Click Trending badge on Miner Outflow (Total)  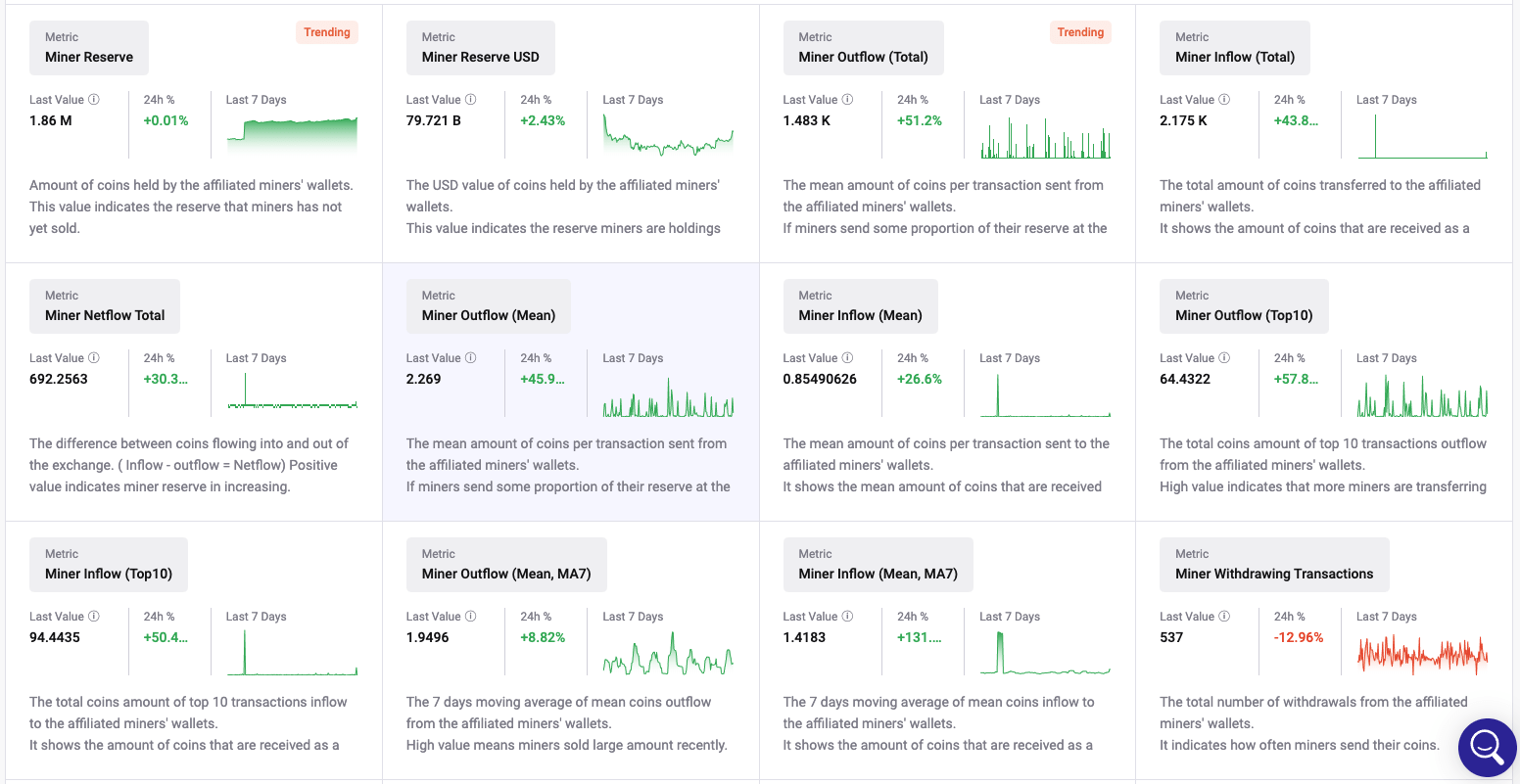tap(1080, 32)
